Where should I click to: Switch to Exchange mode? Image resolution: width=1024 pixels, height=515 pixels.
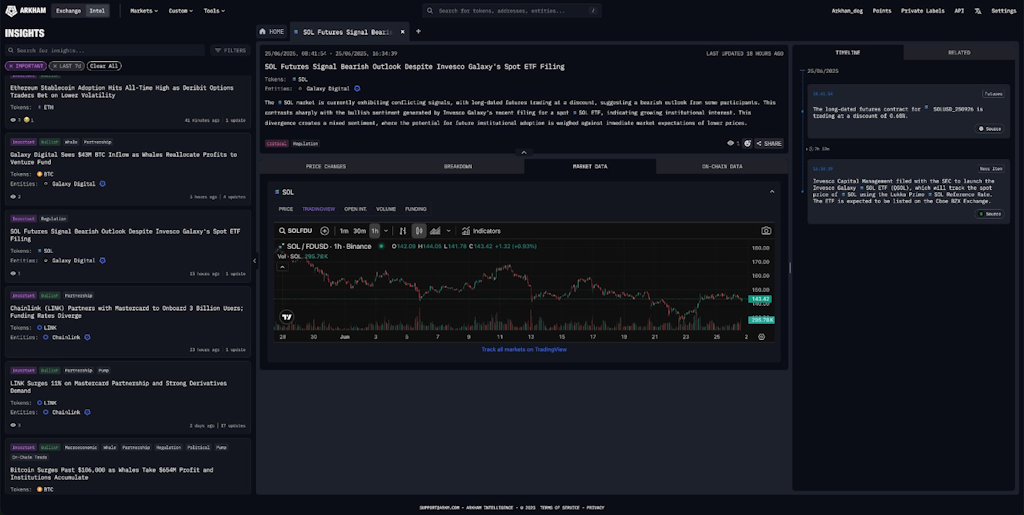[68, 10]
